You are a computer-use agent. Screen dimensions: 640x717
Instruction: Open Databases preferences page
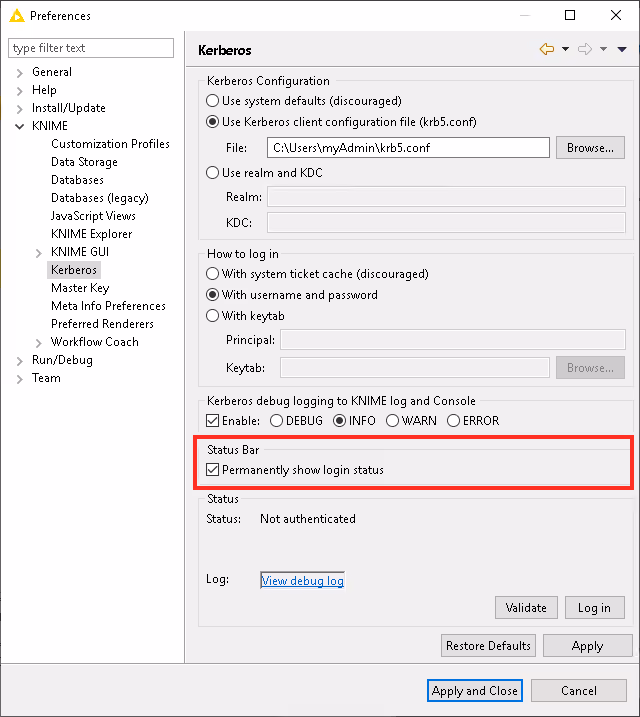tap(77, 180)
